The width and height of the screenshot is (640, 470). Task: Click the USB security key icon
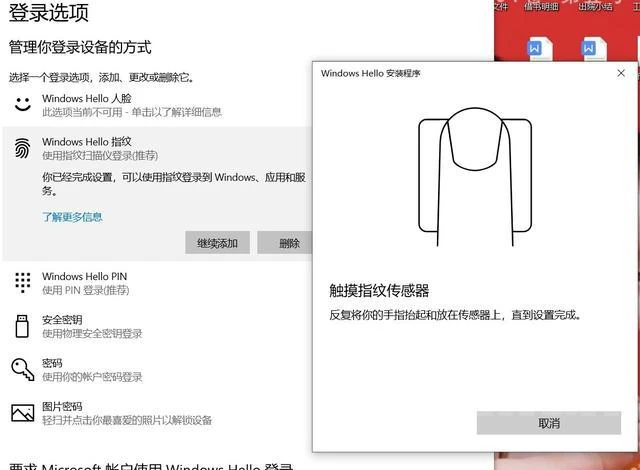(22, 326)
